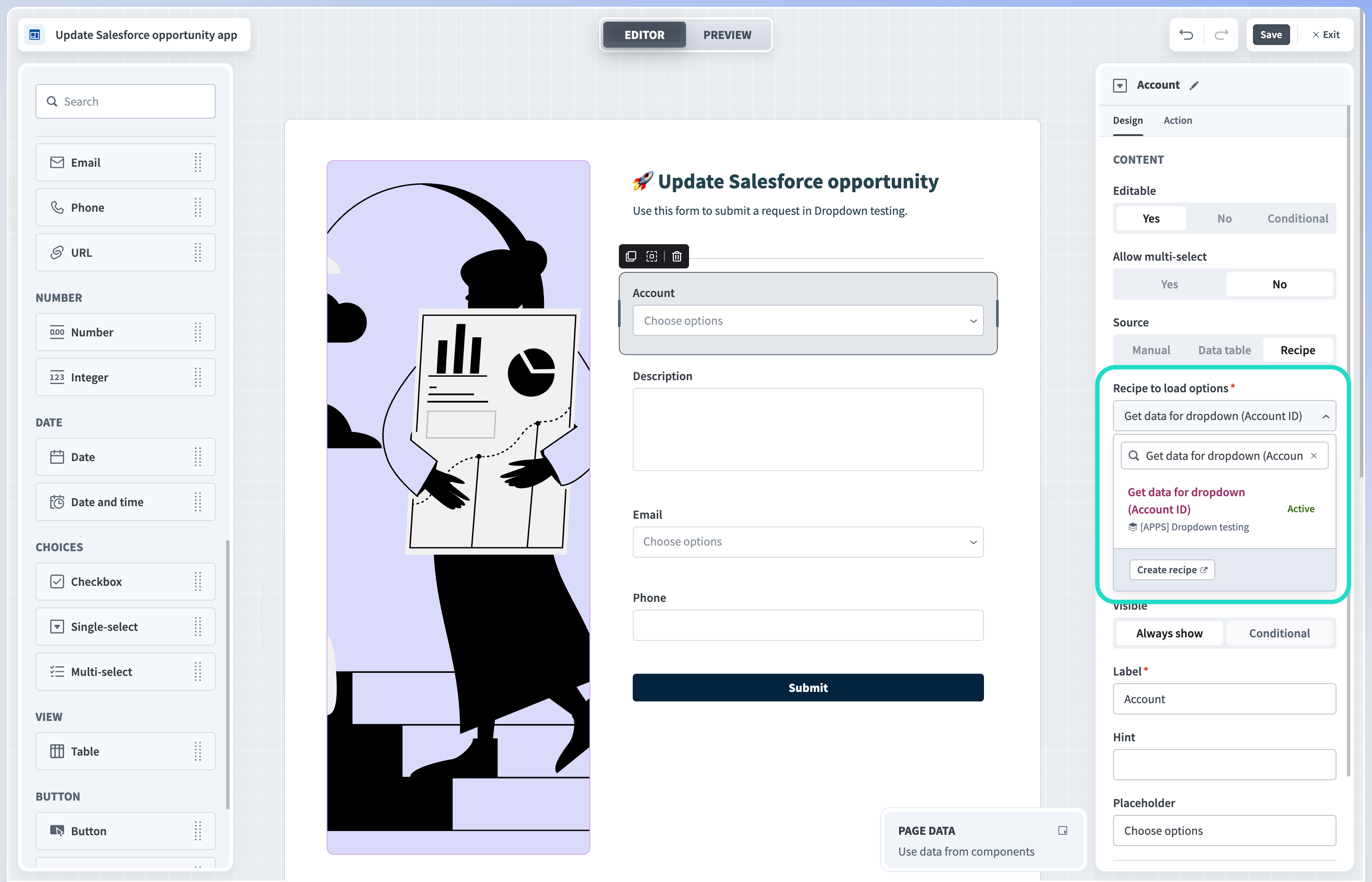Screen dimensions: 1372x882
Task: Click the Description text area
Action: pos(808,430)
